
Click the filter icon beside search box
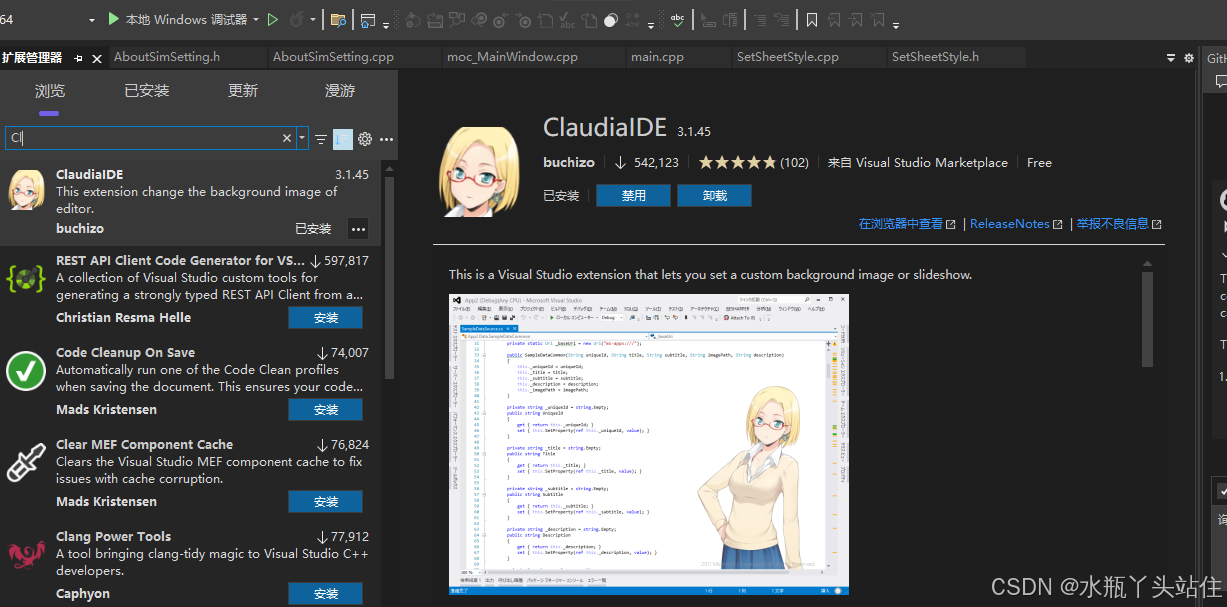[x=321, y=139]
